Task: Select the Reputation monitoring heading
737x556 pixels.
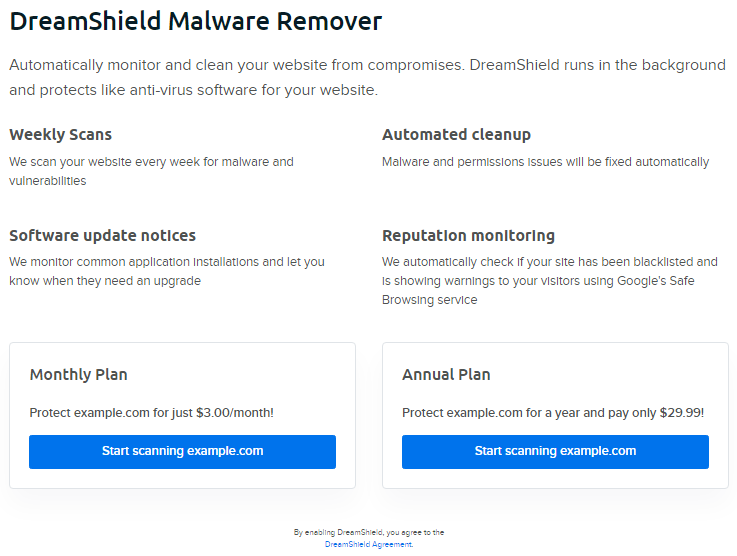Action: [x=468, y=236]
